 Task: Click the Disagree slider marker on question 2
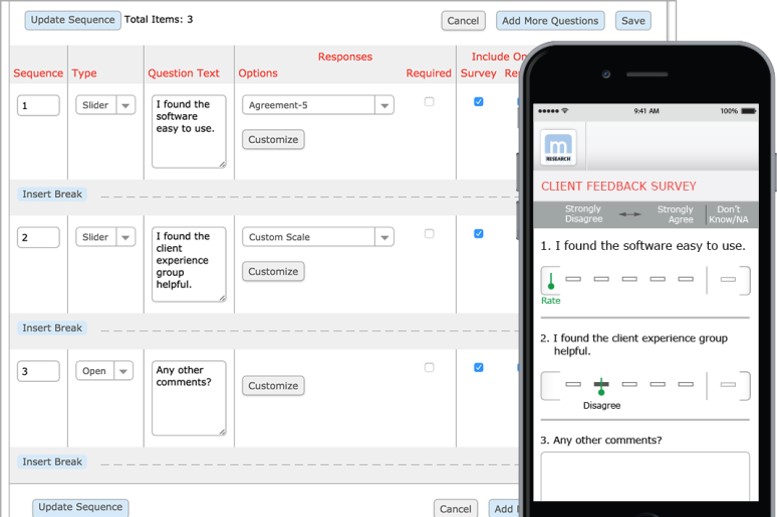pyautogui.click(x=601, y=385)
